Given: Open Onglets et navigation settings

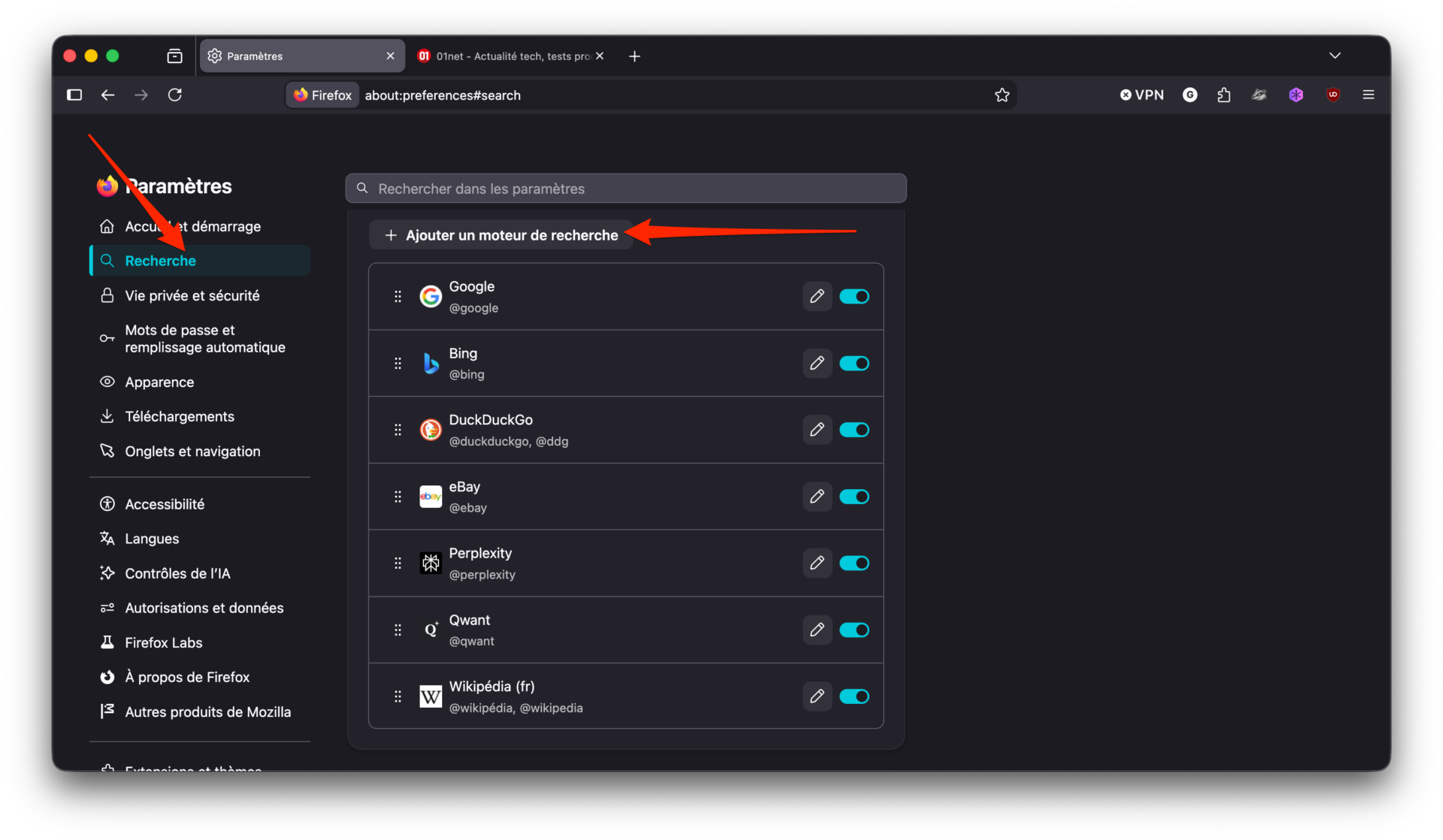Looking at the screenshot, I should coord(200,451).
